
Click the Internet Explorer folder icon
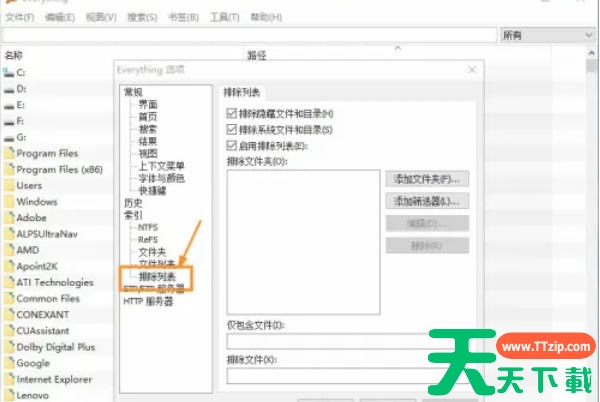click(x=9, y=379)
